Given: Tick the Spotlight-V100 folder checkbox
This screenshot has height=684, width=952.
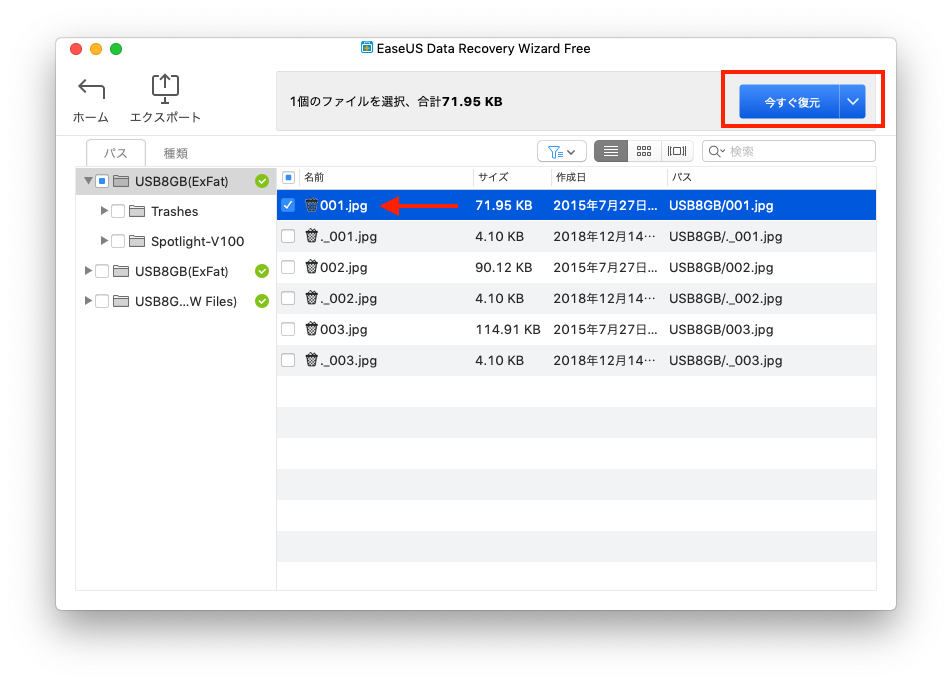Looking at the screenshot, I should coord(118,241).
